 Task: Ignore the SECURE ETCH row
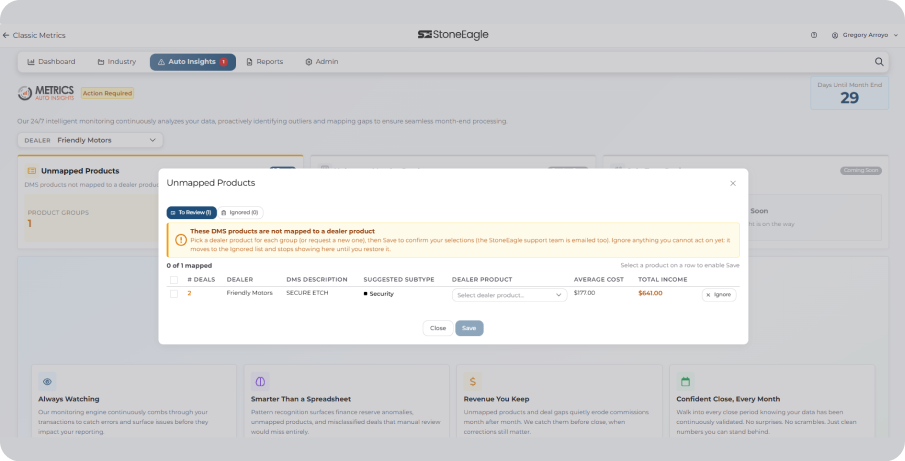click(x=719, y=295)
